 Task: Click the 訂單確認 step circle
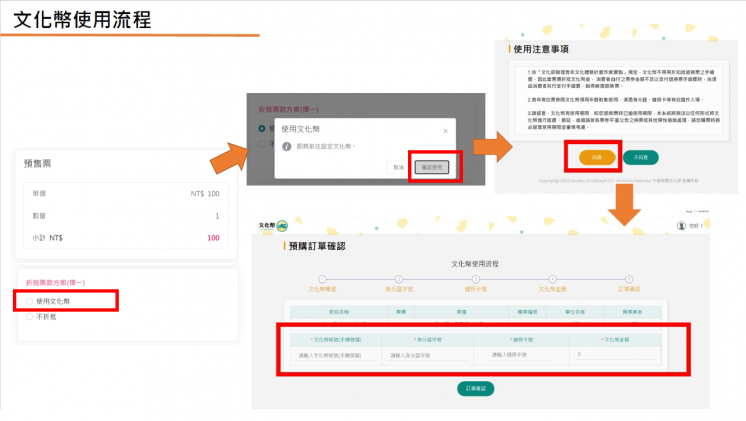(x=628, y=277)
